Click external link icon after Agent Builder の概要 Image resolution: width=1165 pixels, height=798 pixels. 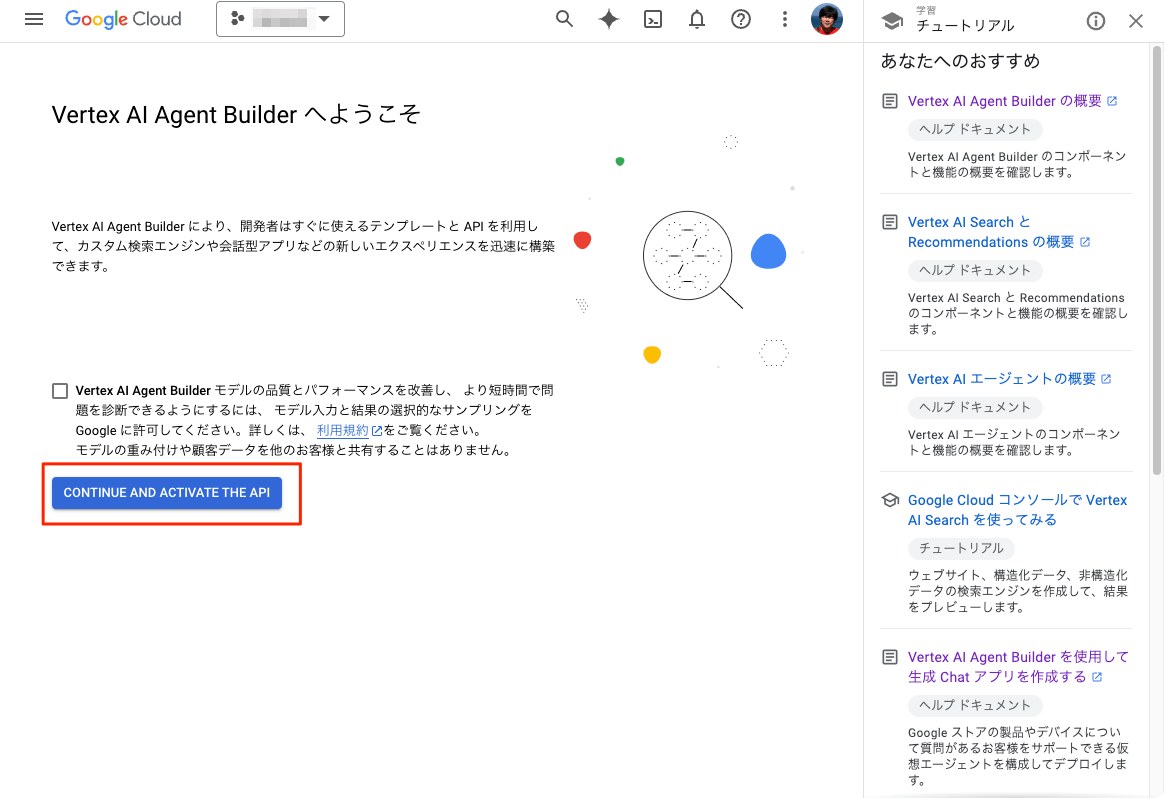pos(1112,101)
